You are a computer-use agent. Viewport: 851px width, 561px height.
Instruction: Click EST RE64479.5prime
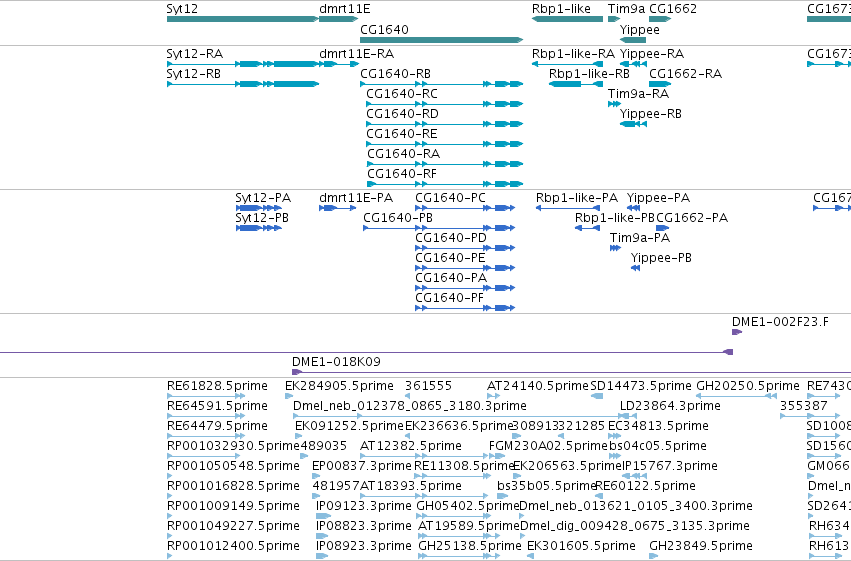coord(206,436)
